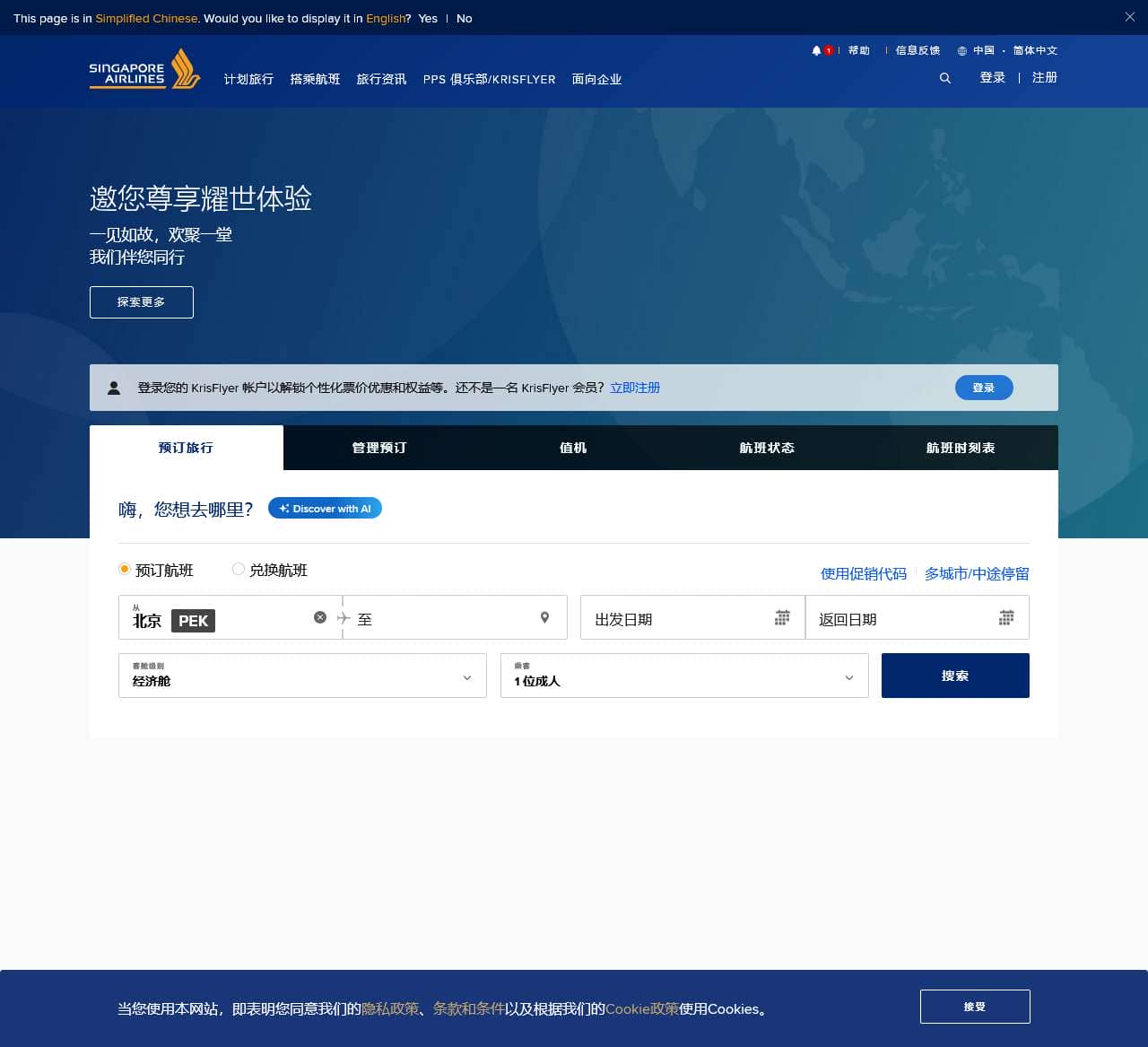This screenshot has height=1047, width=1148.
Task: Switch to the 管理预订 tab
Action: (x=378, y=447)
